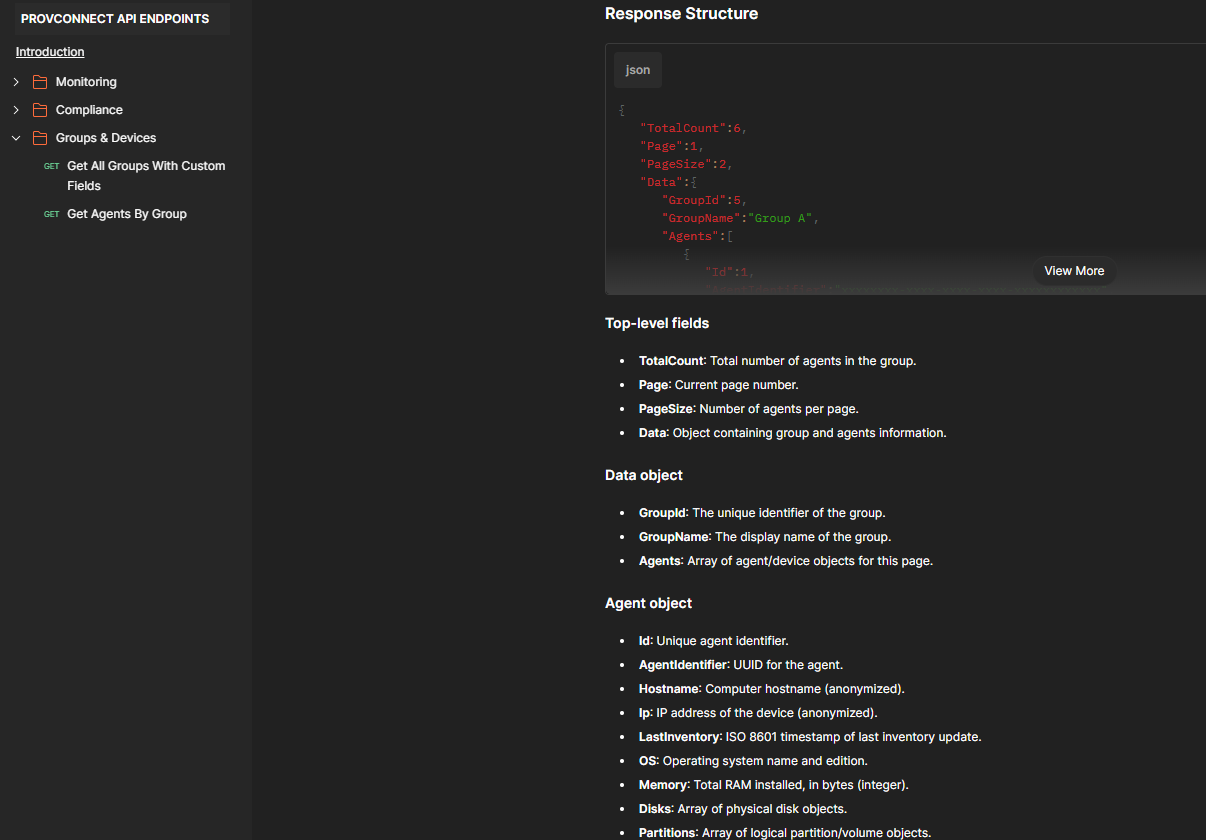The height and width of the screenshot is (840, 1206).
Task: Collapse the Groups & Devices chevron
Action: [x=16, y=138]
